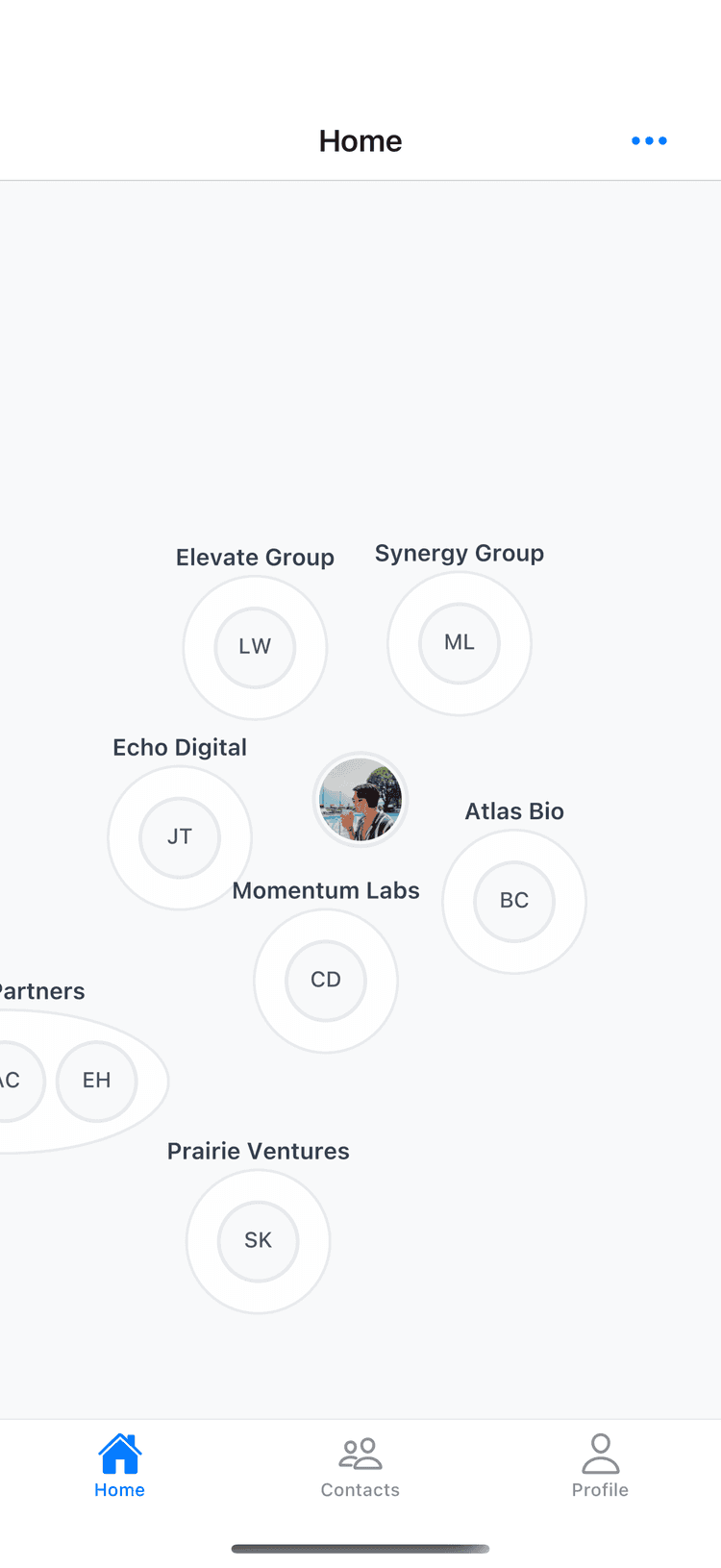
Task: Tap the JT contact bubble in Echo Digital
Action: pos(179,836)
